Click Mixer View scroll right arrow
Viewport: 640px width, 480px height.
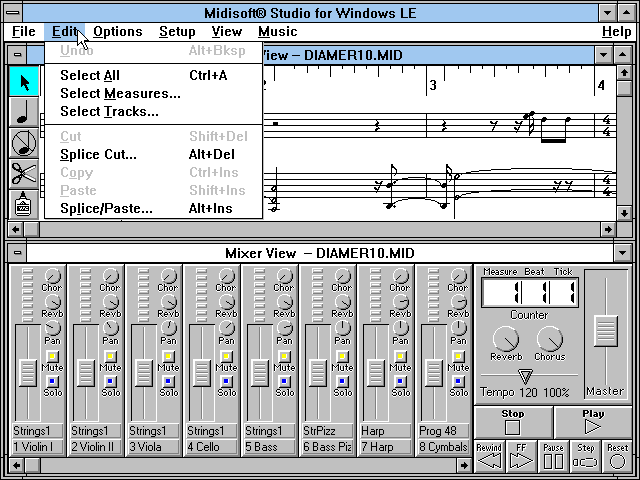point(464,465)
